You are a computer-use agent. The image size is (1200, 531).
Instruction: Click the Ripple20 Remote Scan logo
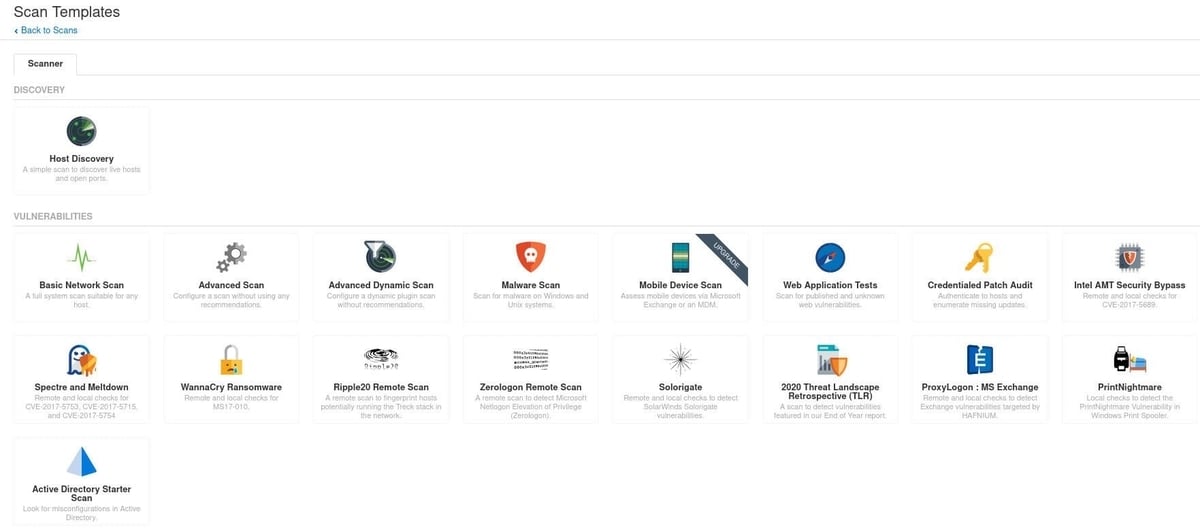pos(381,358)
